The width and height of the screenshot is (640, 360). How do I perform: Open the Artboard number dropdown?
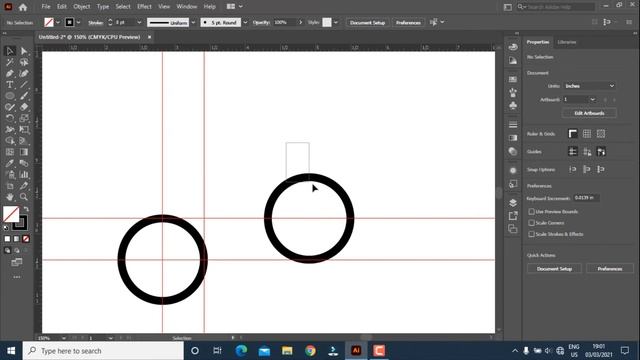[x=593, y=100]
